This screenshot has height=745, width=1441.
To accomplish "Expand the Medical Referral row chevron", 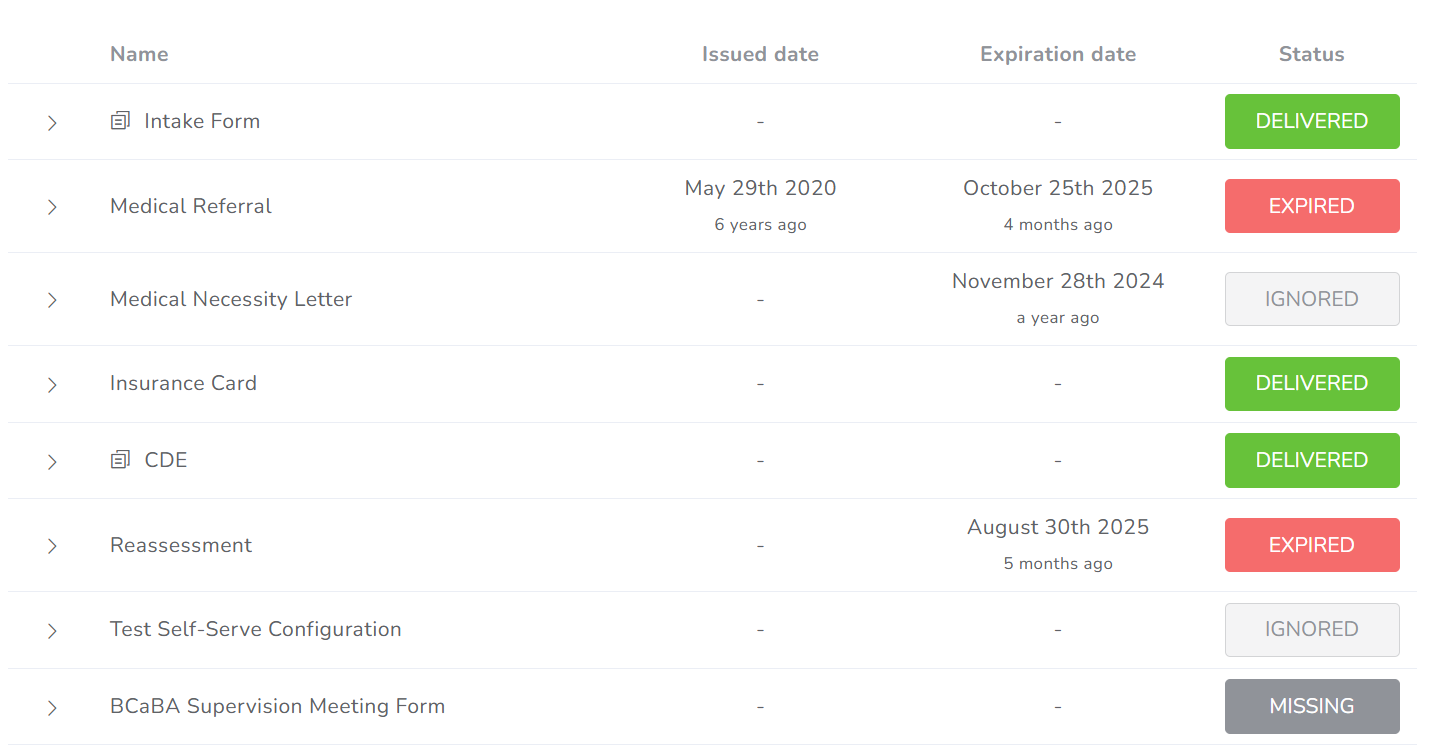I will [52, 207].
